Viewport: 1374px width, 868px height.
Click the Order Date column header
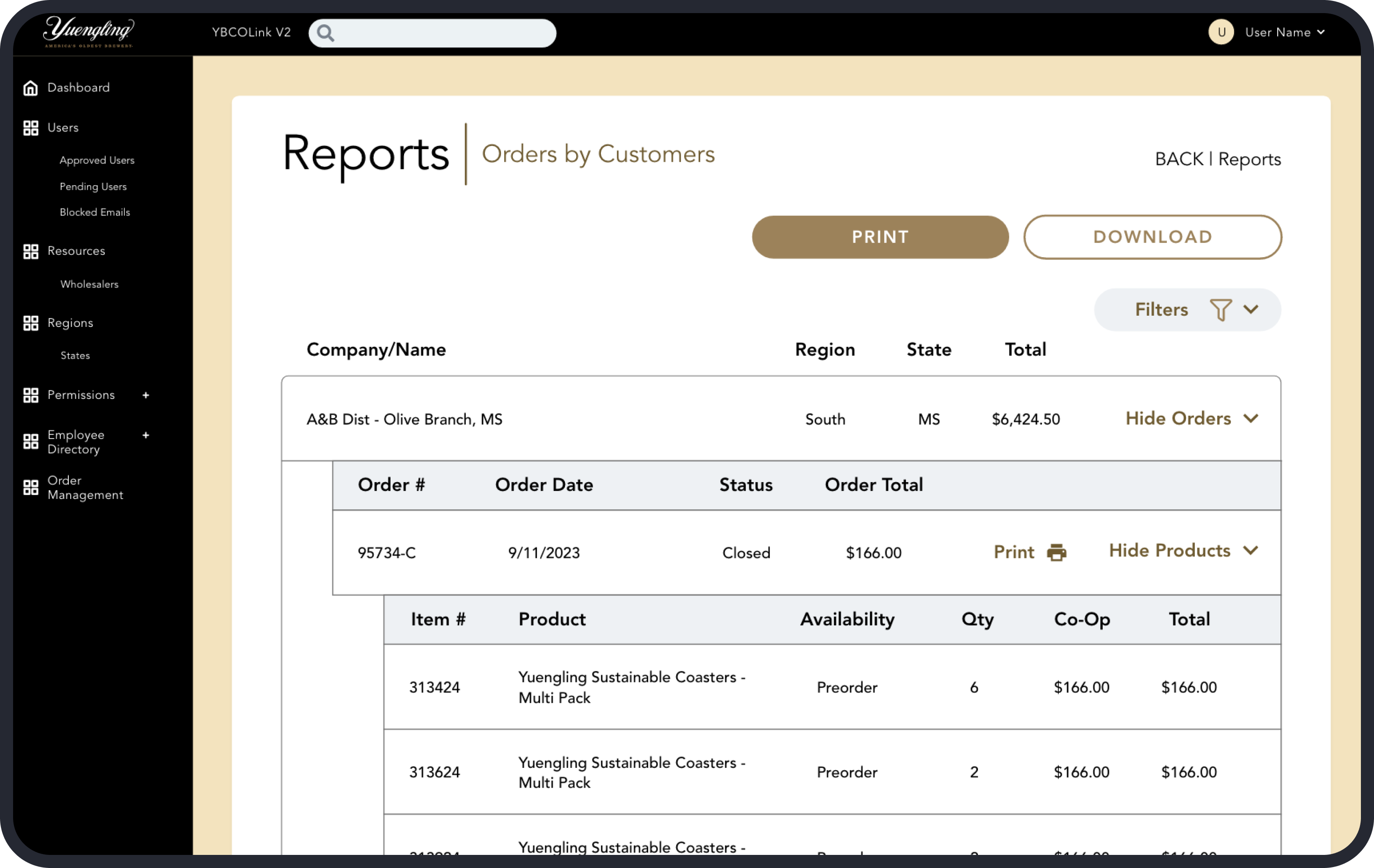[544, 485]
